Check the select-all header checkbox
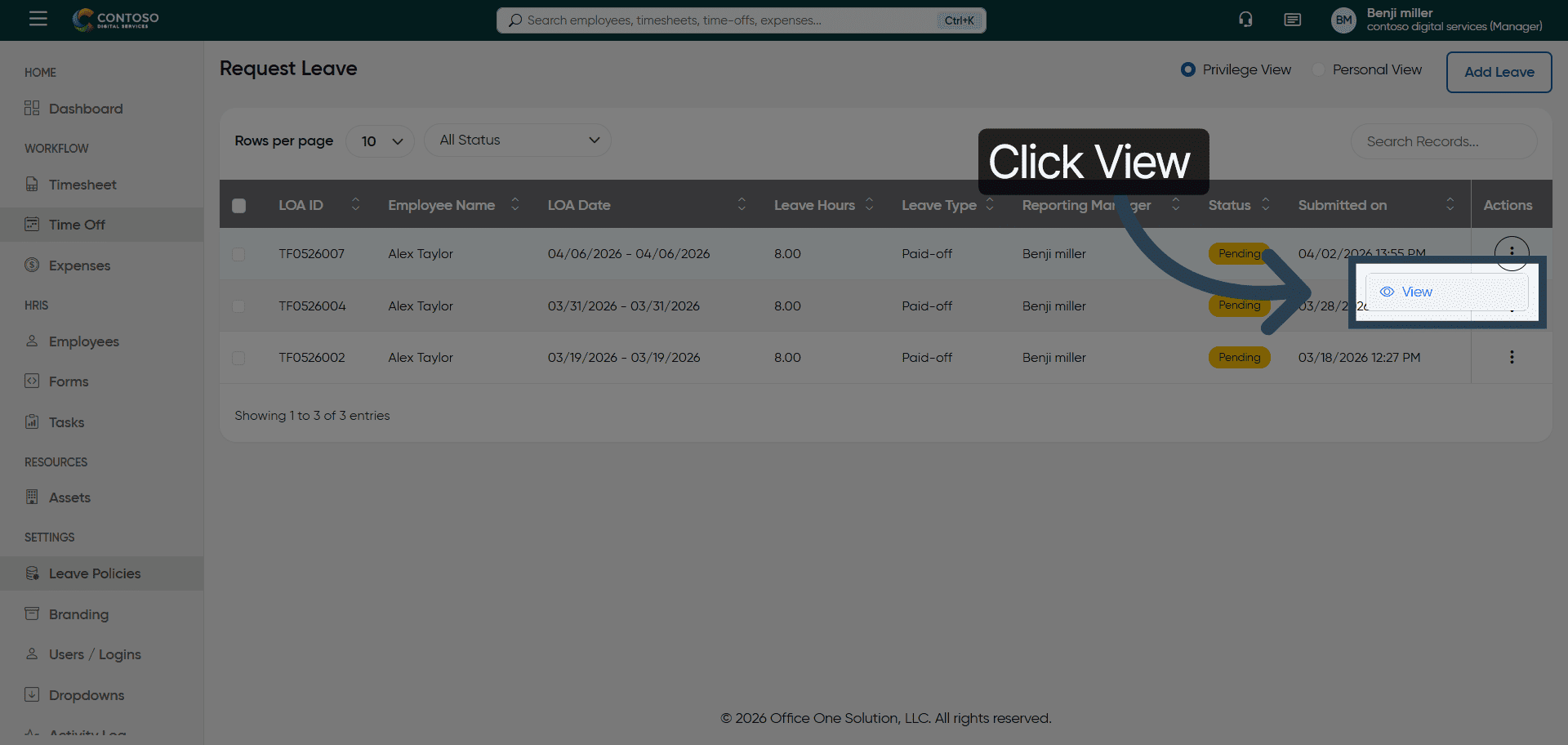The image size is (1568, 745). click(238, 206)
